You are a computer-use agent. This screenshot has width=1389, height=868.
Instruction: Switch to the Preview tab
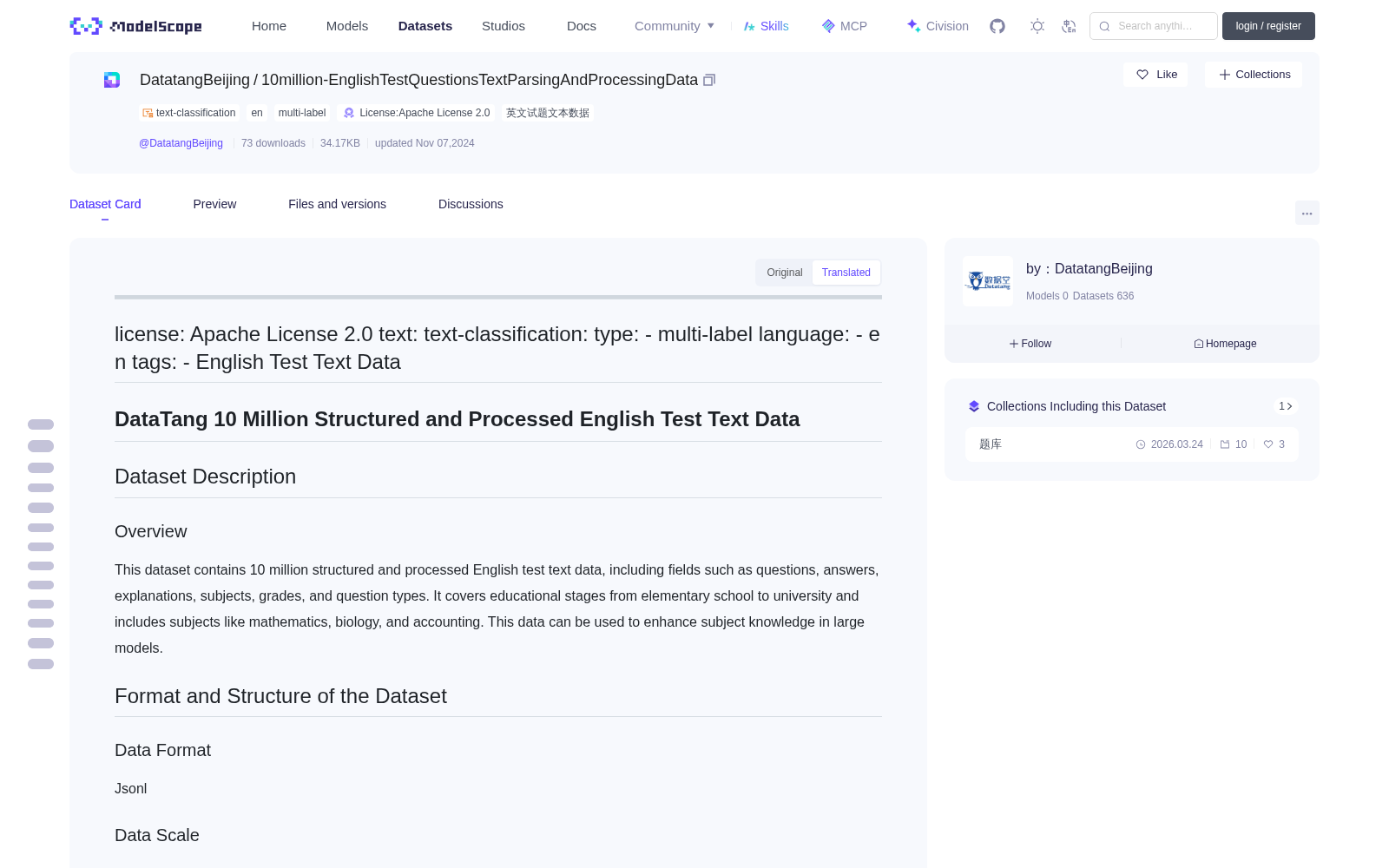pyautogui.click(x=214, y=204)
